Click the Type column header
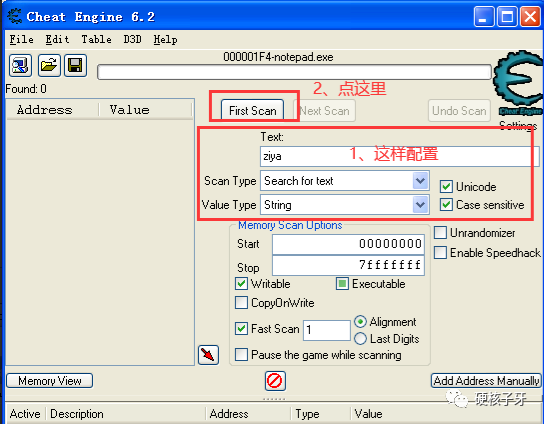The height and width of the screenshot is (424, 544). (x=321, y=414)
